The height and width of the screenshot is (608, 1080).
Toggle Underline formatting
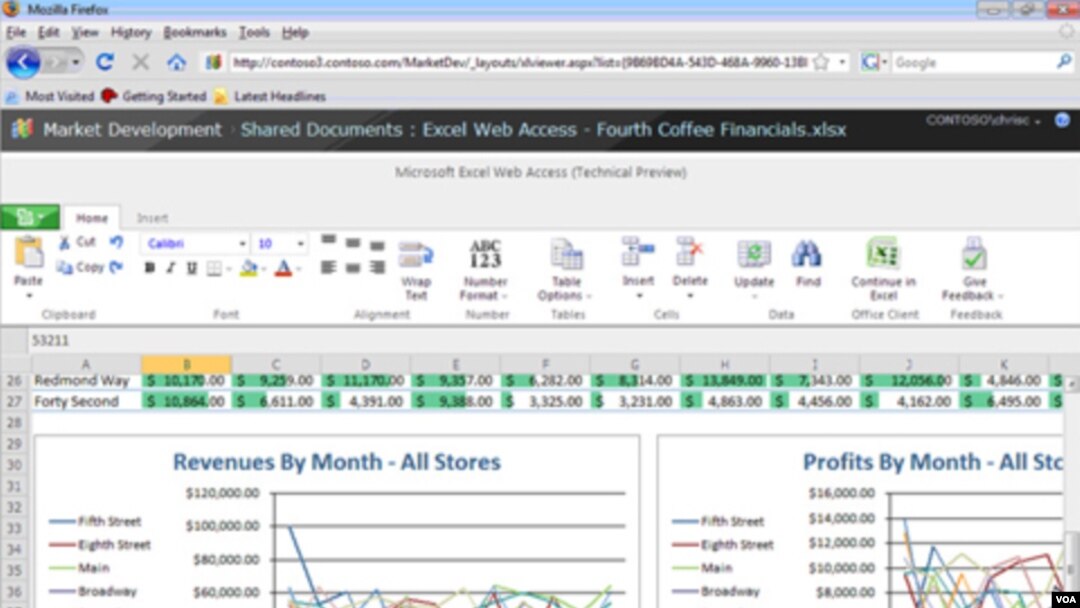[192, 269]
